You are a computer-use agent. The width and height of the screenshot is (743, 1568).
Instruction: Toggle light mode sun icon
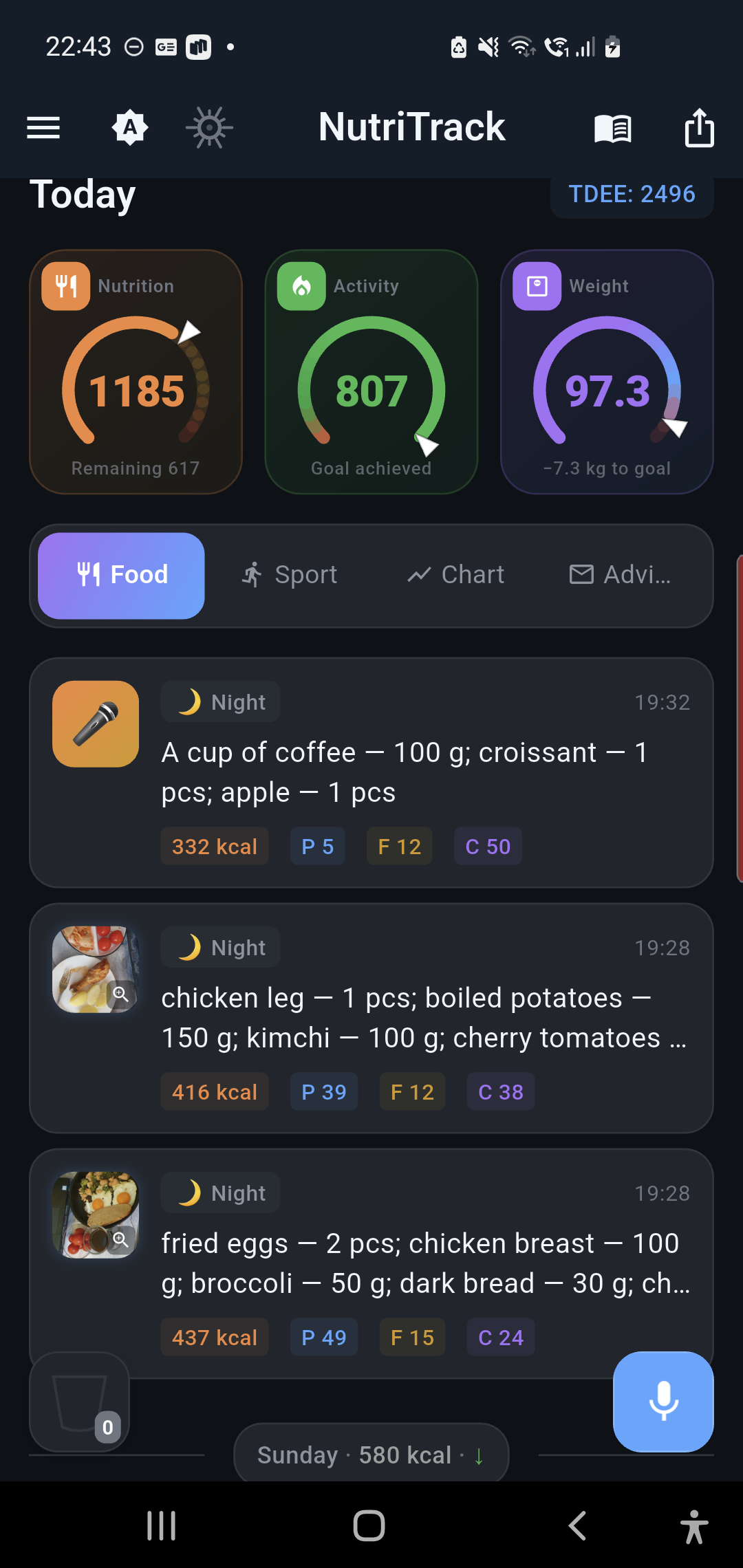tap(209, 128)
